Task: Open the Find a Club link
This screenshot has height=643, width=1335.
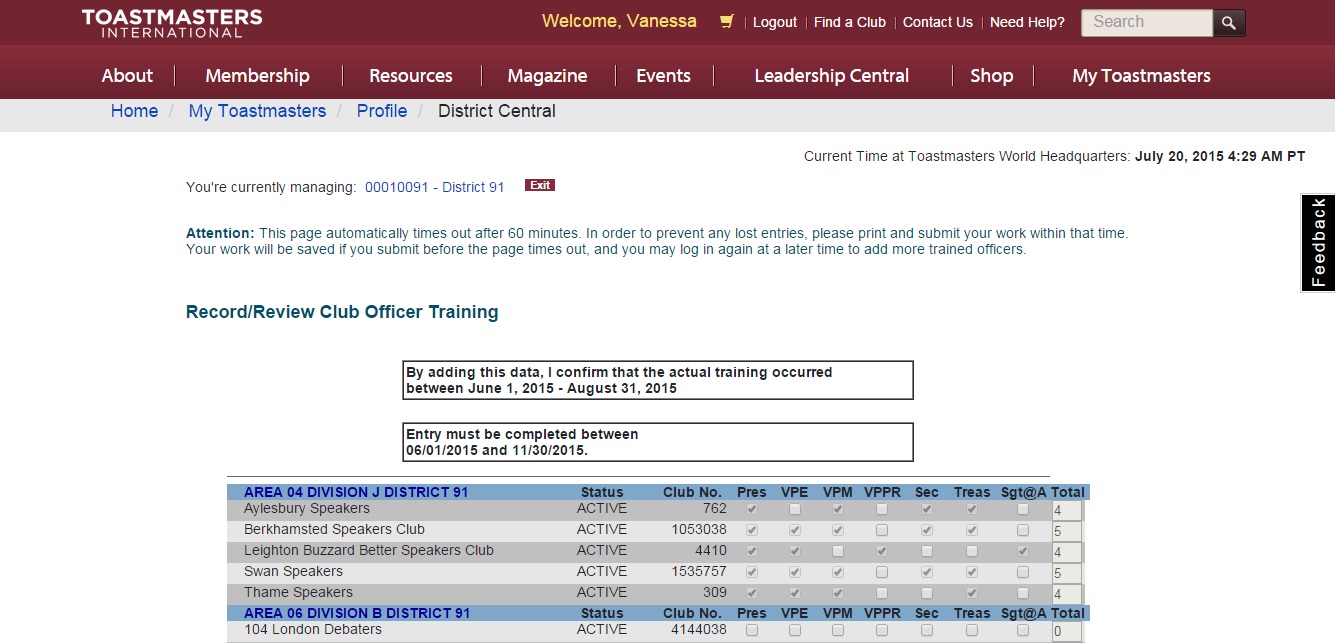Action: pos(849,22)
